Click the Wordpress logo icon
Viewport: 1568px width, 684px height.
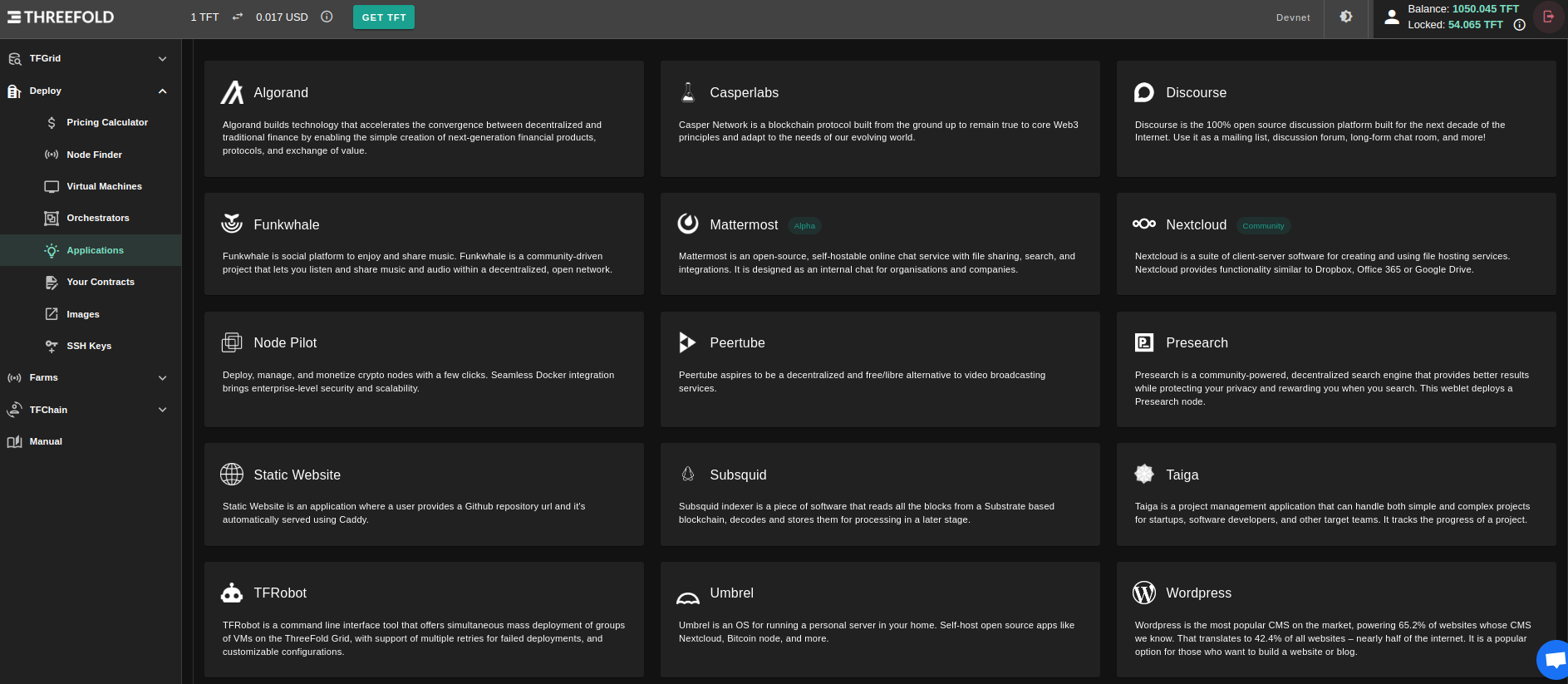coord(1144,593)
